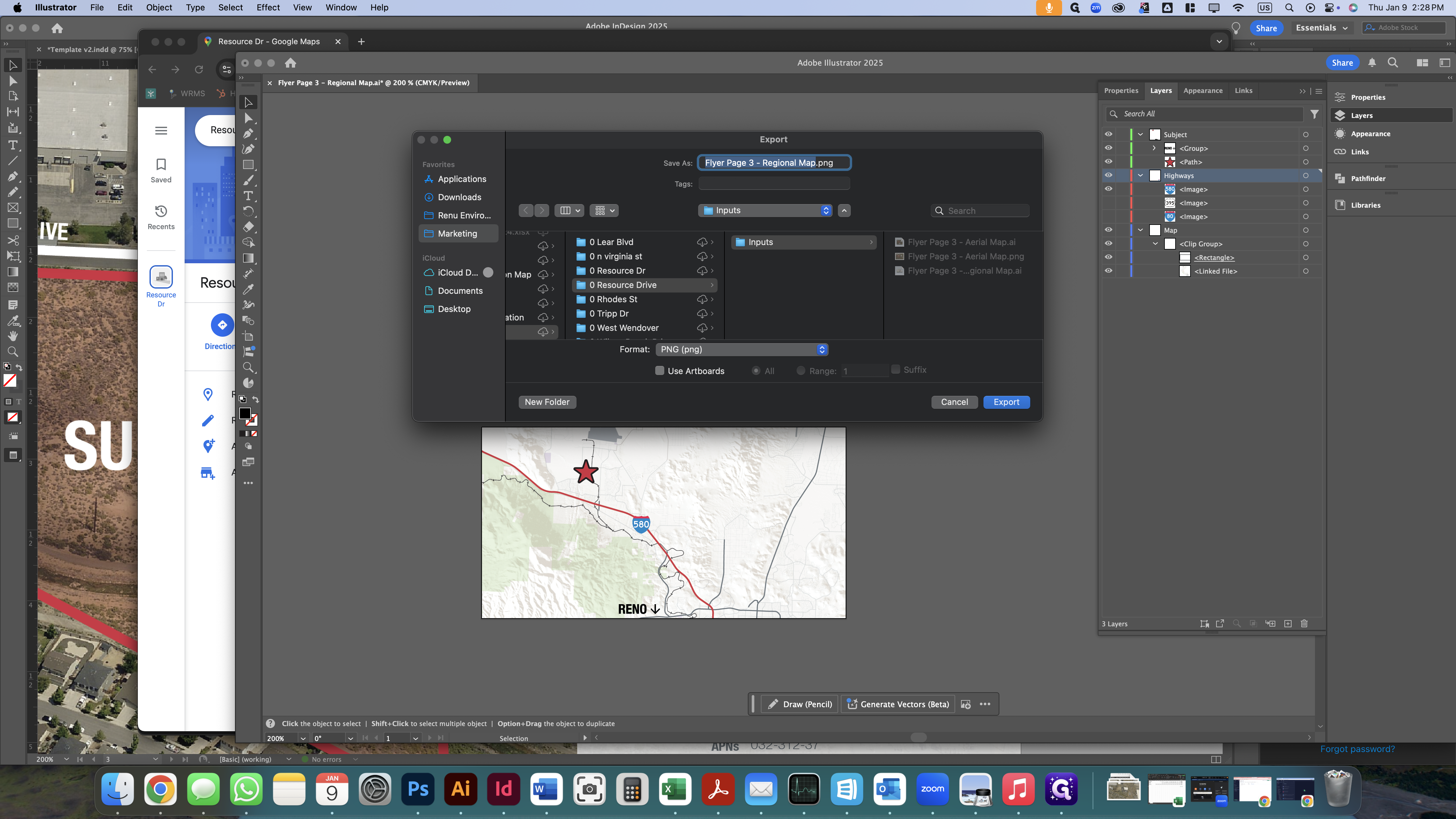Viewport: 1456px width, 819px height.
Task: Click the New Folder button
Action: 547,402
